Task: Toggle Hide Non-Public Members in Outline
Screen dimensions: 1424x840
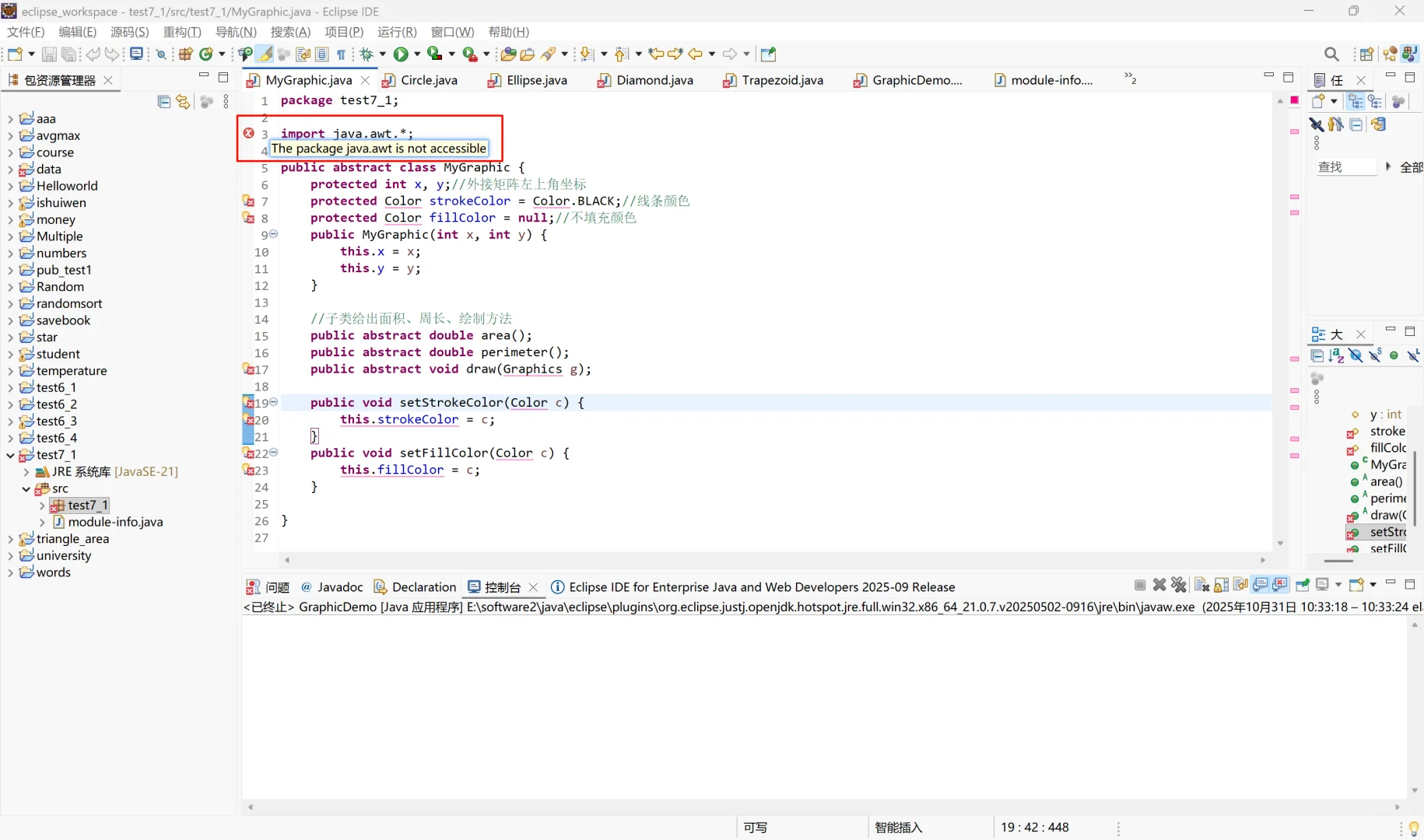Action: tap(1394, 355)
